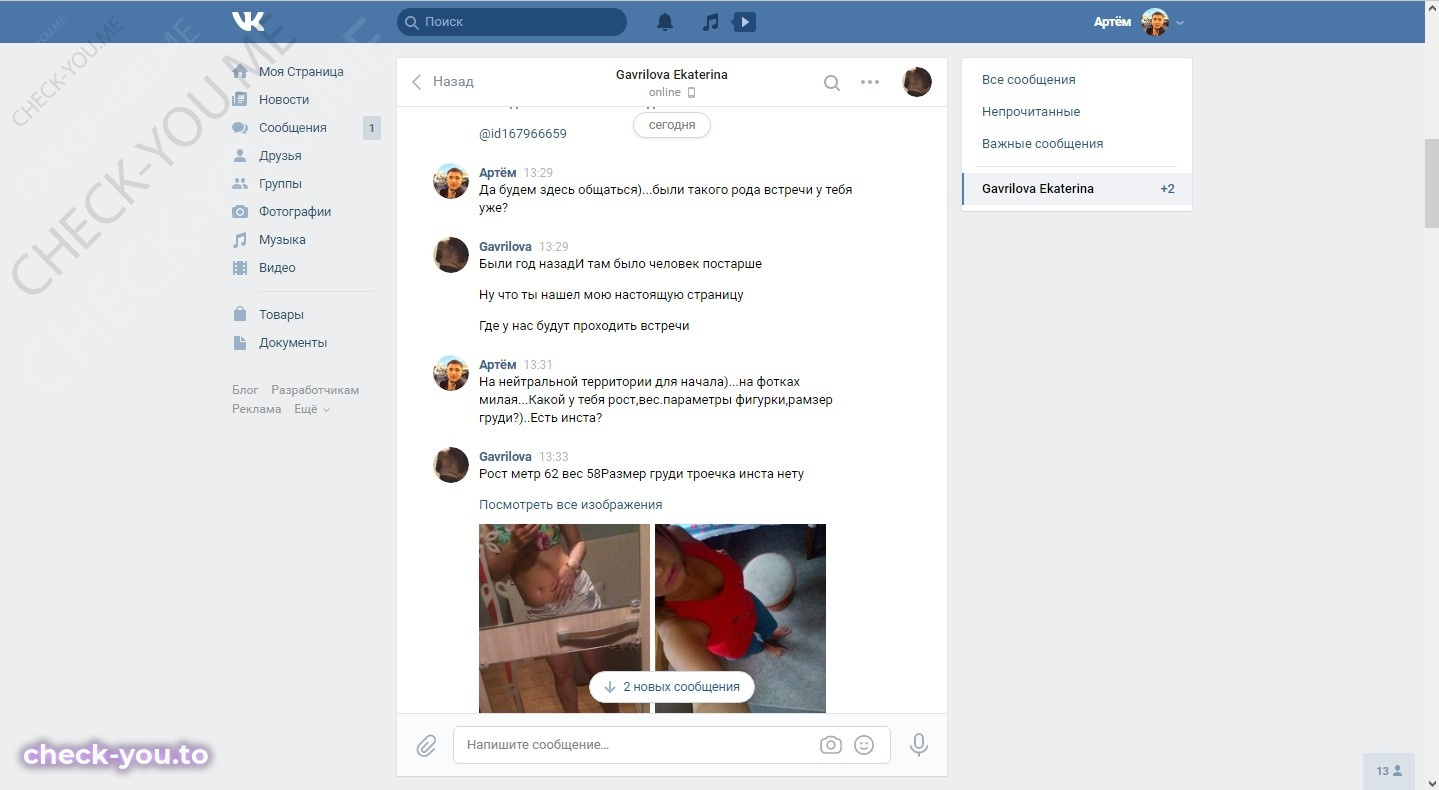Open Товары section

[281, 315]
